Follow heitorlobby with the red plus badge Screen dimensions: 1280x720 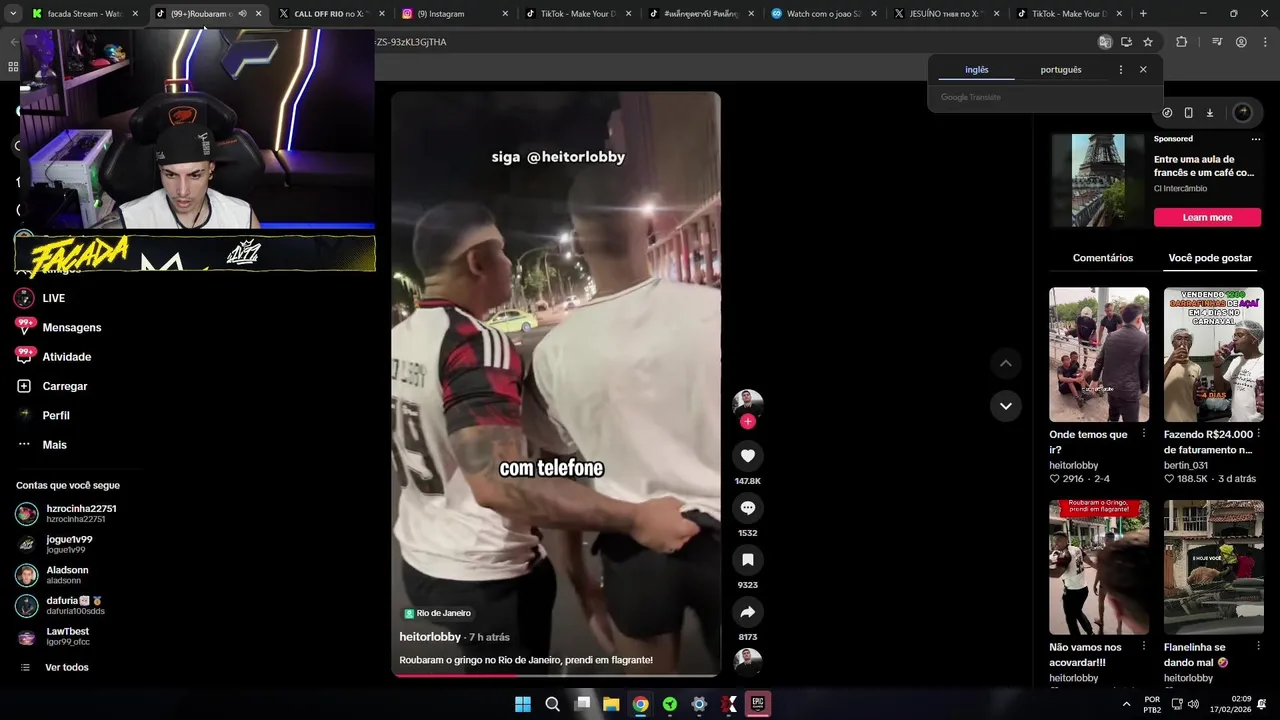point(747,422)
